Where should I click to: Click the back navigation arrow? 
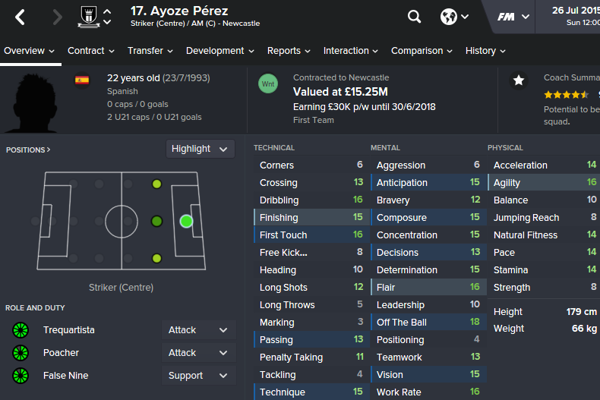point(21,17)
